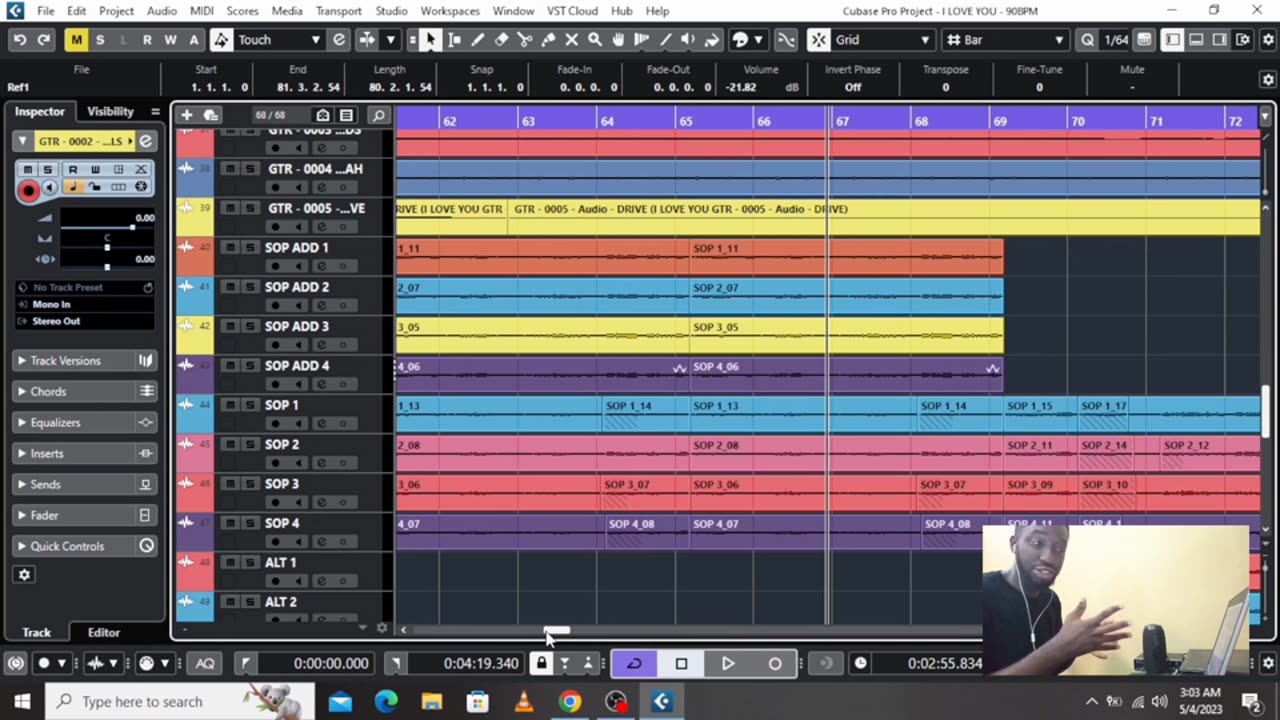1280x720 pixels.
Task: Open the 1/64 quantize preset dropdown
Action: pos(1117,40)
